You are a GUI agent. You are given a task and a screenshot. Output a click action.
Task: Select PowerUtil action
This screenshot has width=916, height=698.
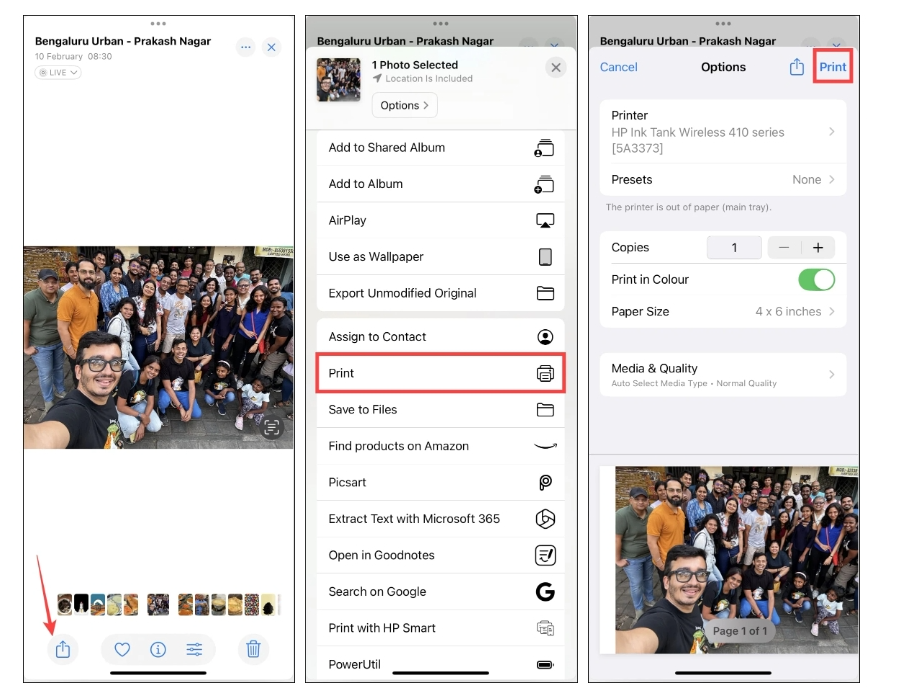(440, 664)
